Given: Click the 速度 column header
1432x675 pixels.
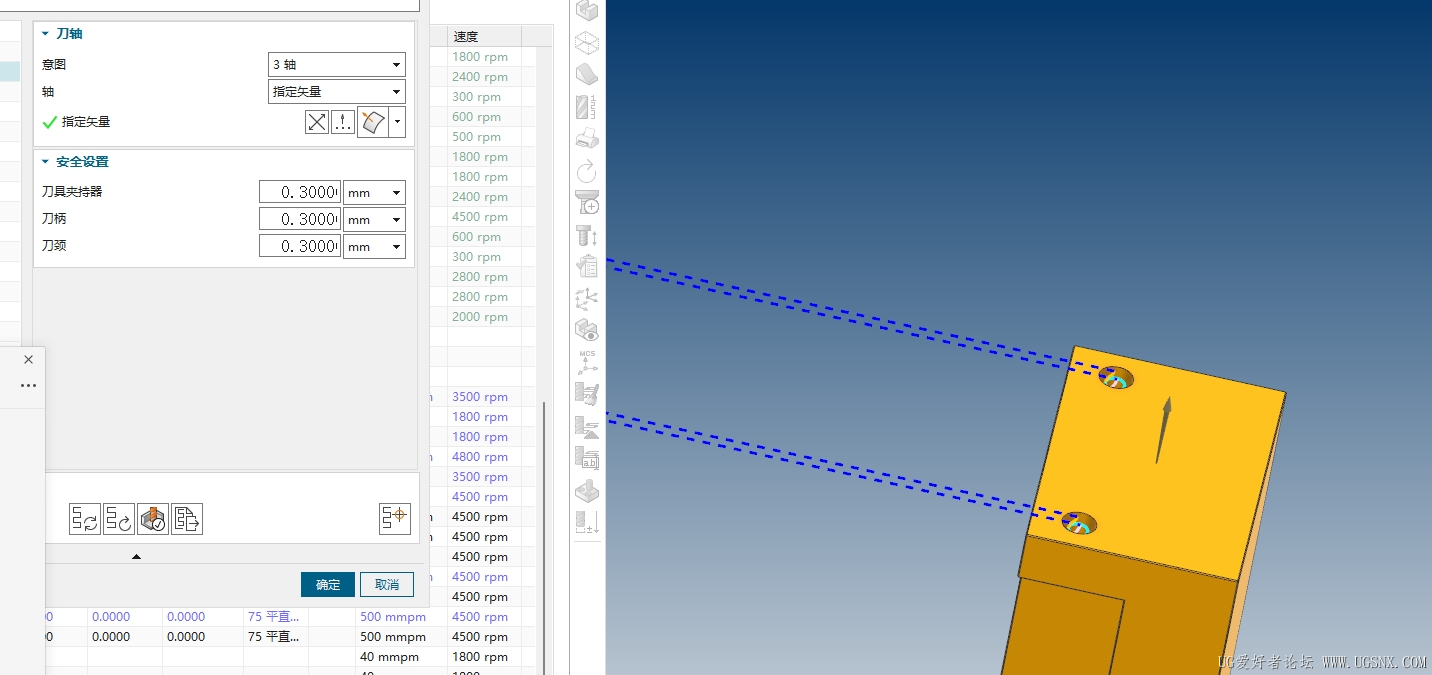Looking at the screenshot, I should point(484,37).
